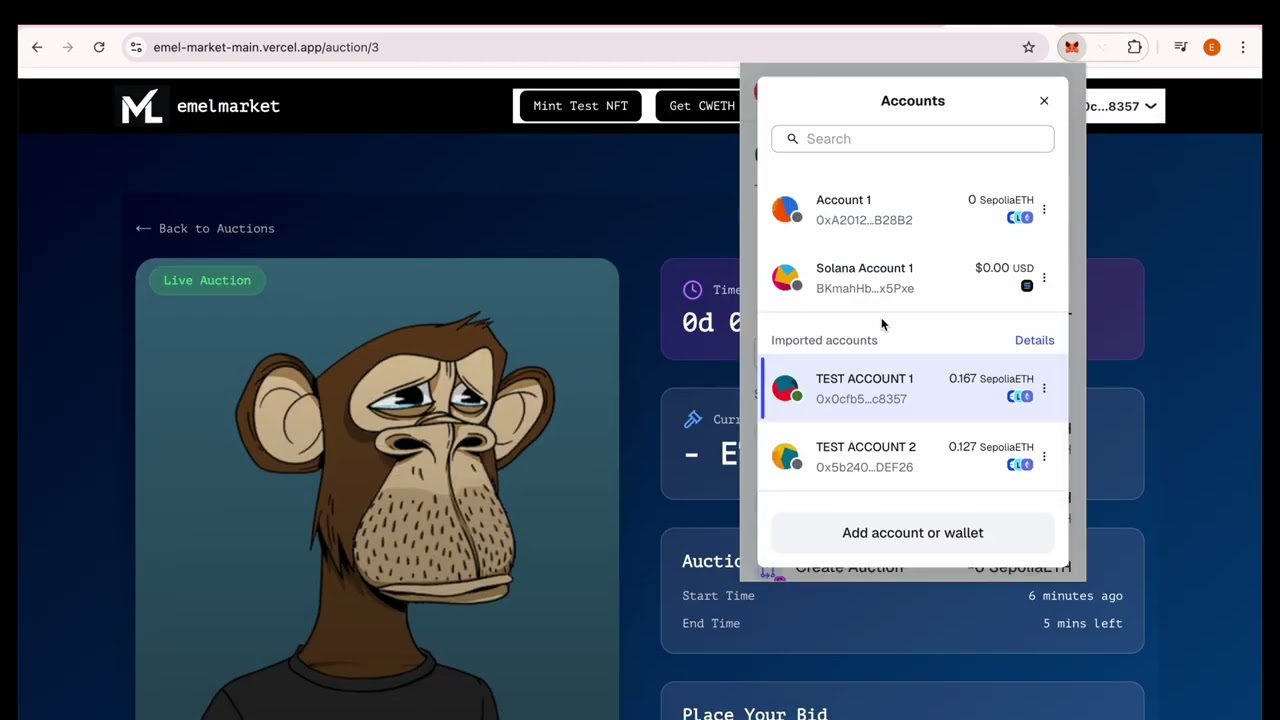Image resolution: width=1280 pixels, height=720 pixels.
Task: Open the Chrome three-dot menu
Action: click(x=1243, y=47)
